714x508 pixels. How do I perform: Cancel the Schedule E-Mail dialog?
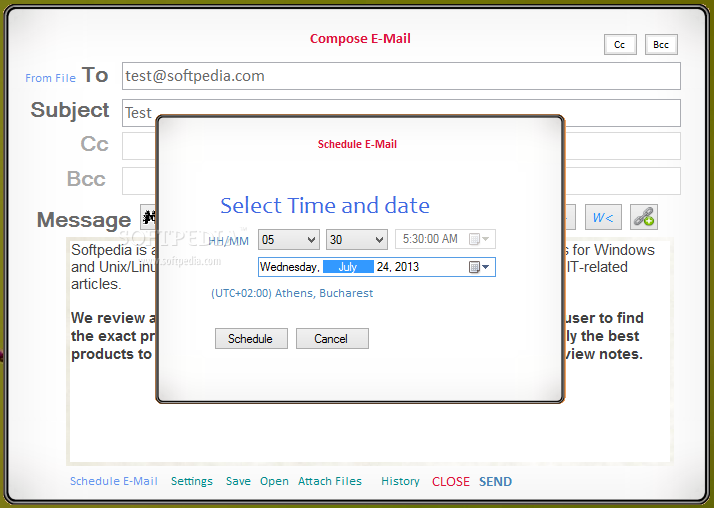click(332, 339)
